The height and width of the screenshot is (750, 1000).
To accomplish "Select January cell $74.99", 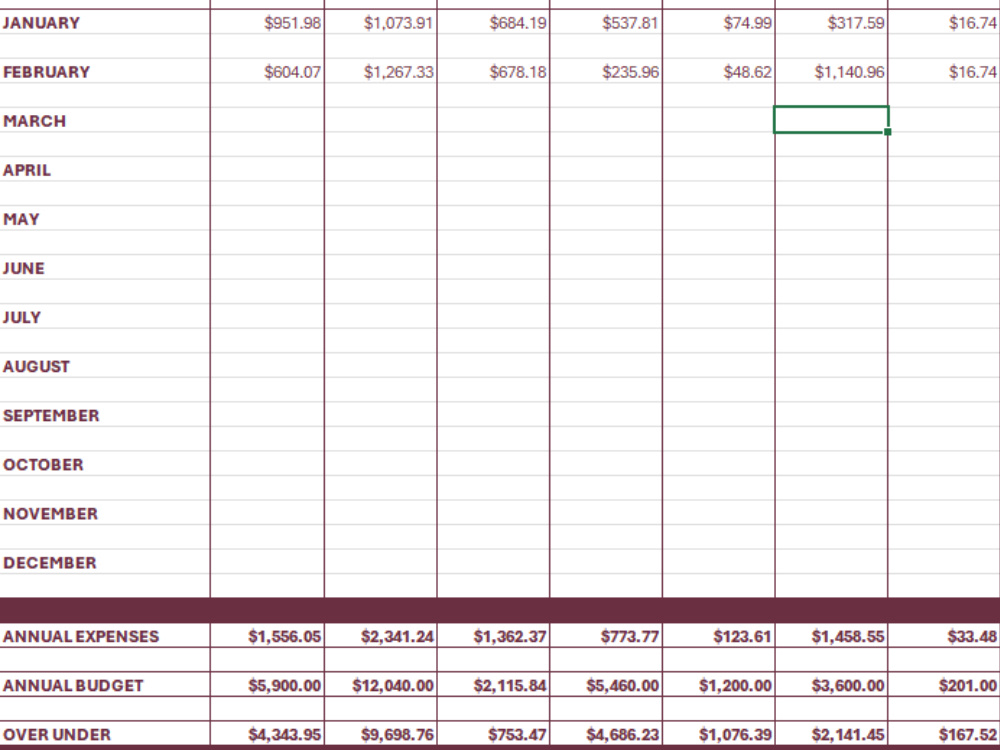I will click(x=719, y=23).
